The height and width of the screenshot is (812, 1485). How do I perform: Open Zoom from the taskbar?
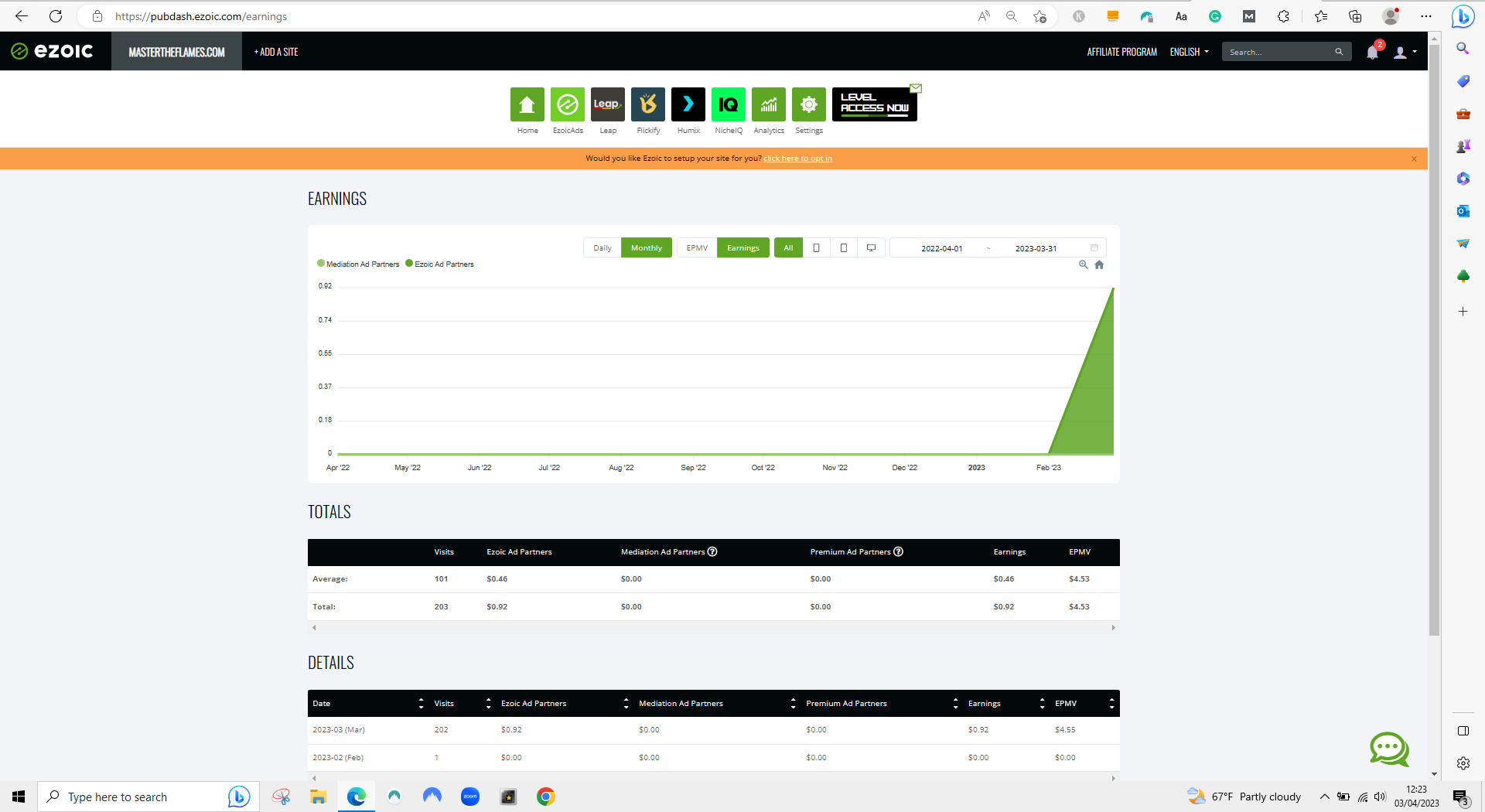[470, 797]
